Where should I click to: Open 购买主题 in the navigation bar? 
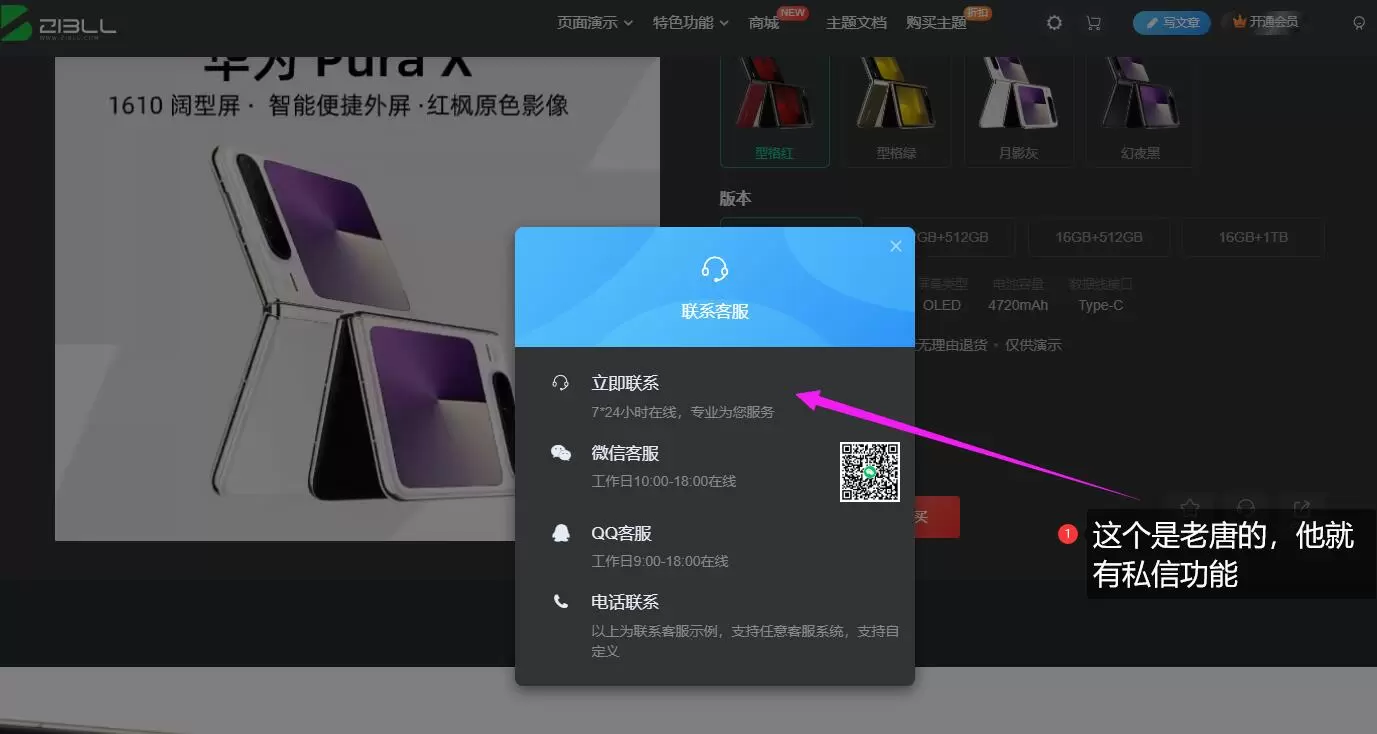[x=936, y=22]
